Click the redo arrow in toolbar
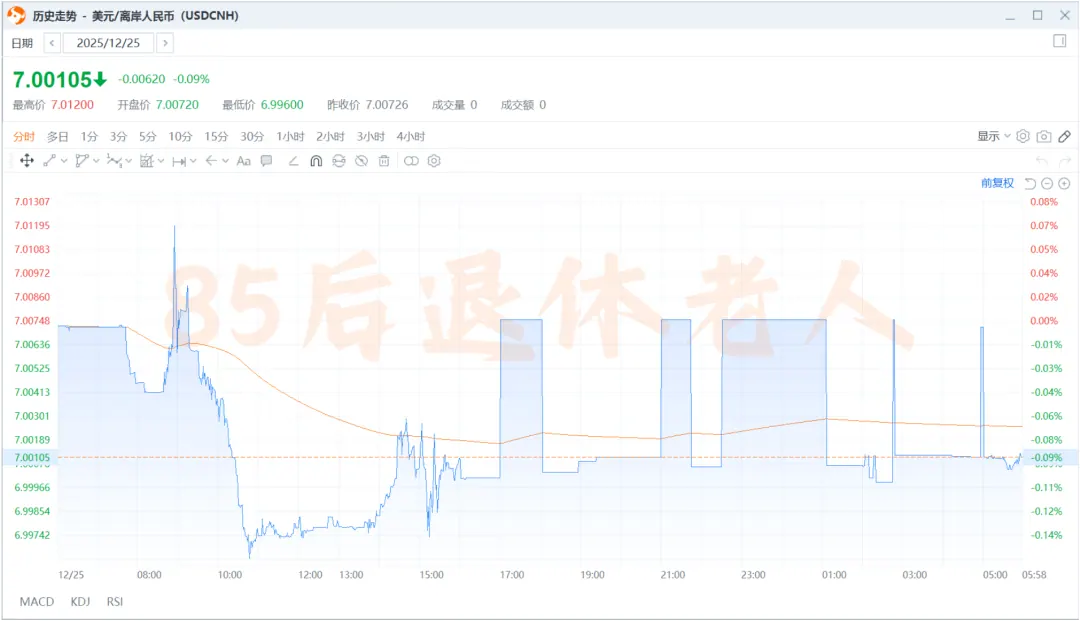 [1065, 161]
